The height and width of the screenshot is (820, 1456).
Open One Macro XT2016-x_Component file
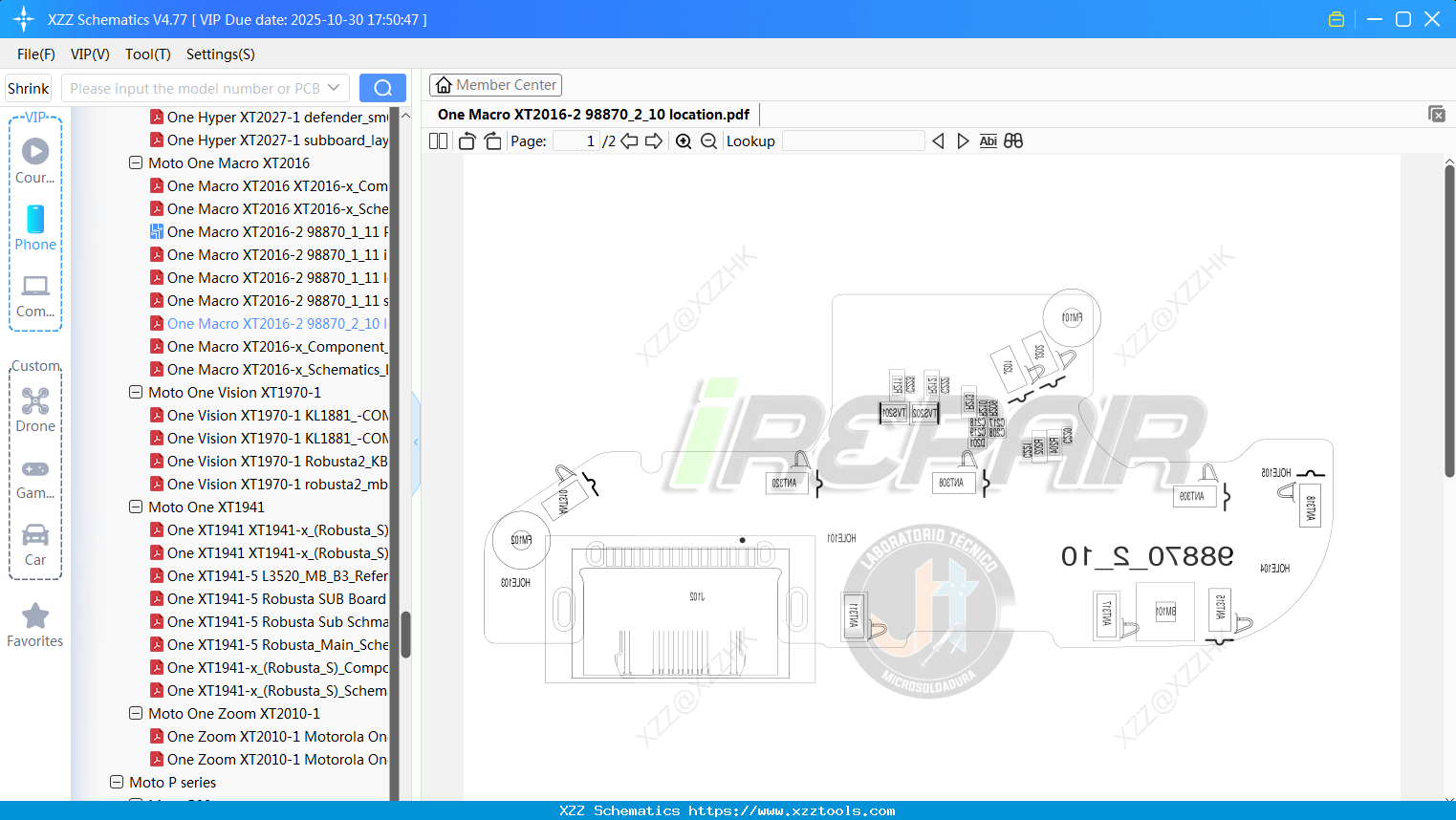click(x=269, y=346)
